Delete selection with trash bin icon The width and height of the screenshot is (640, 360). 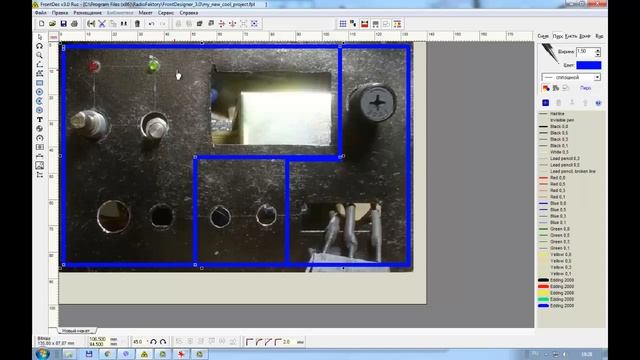138,24
